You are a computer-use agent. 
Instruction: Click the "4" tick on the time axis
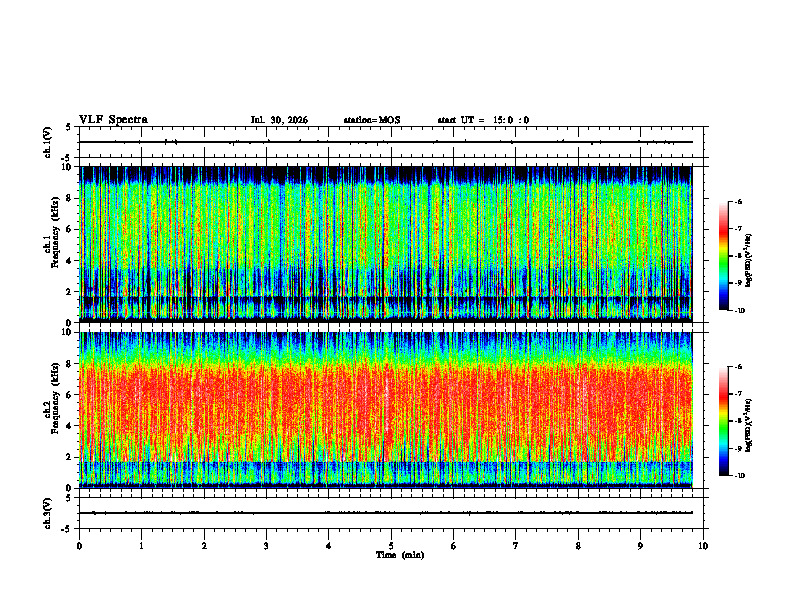328,546
